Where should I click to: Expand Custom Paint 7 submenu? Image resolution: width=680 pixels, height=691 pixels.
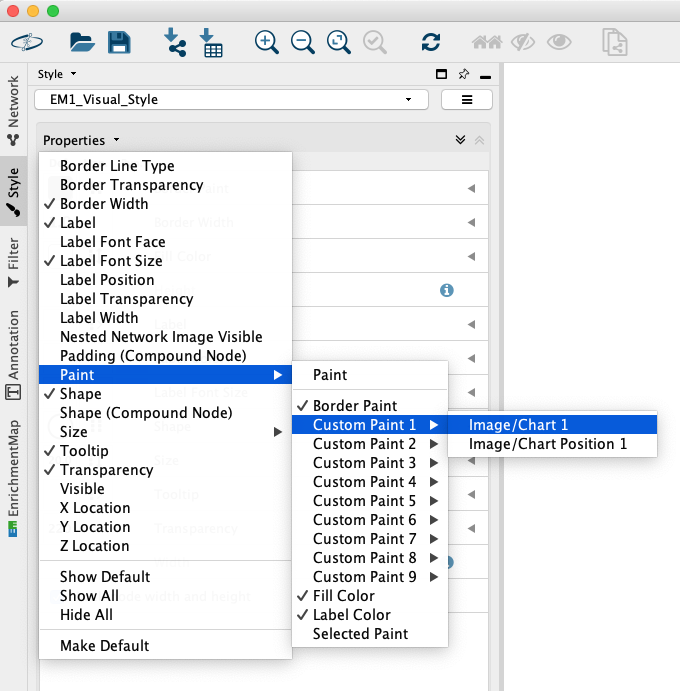tap(370, 539)
